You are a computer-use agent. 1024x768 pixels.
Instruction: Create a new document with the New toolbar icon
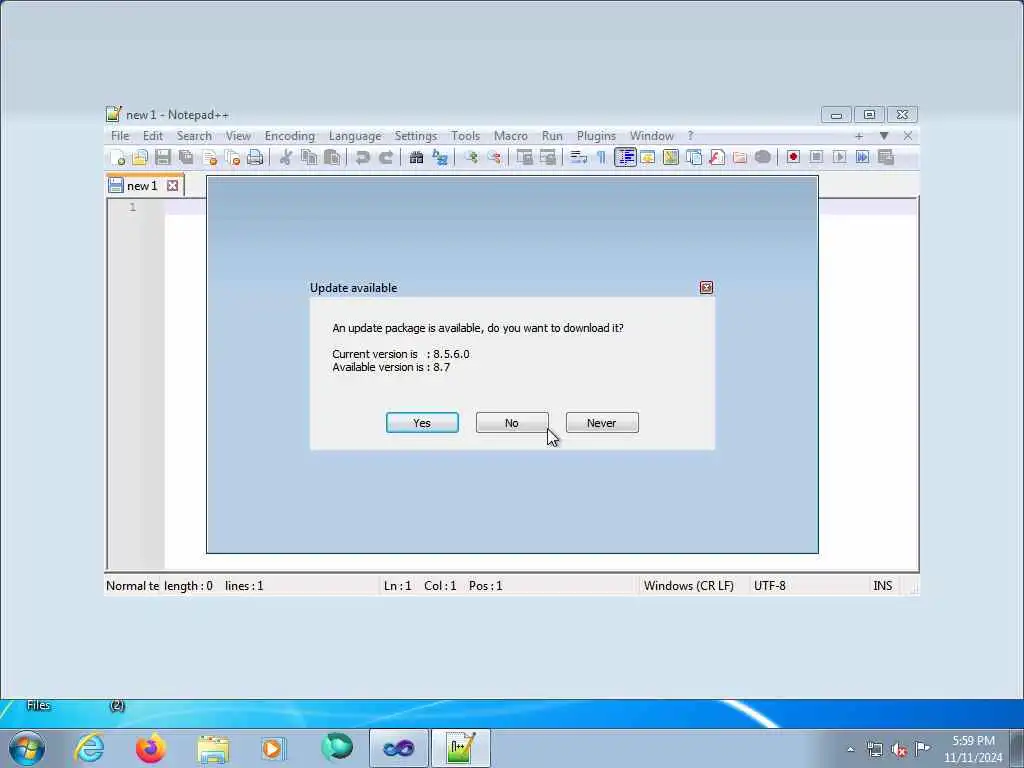(118, 157)
